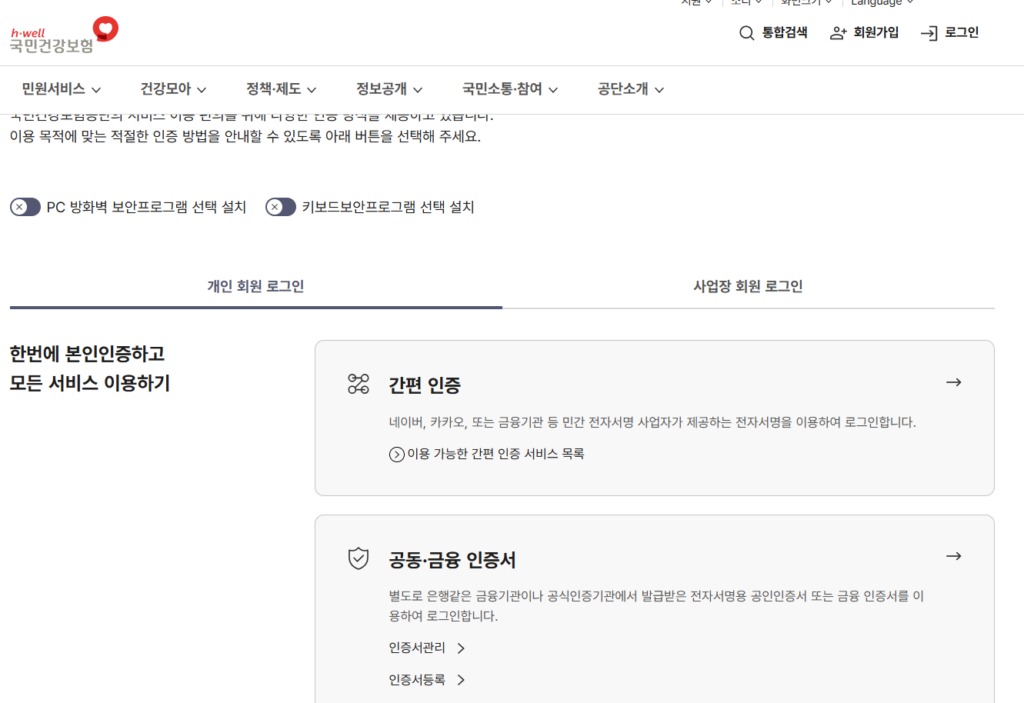Open 이용 가능한 간편 인증 서비스 목록
1024x703 pixels.
(x=487, y=454)
